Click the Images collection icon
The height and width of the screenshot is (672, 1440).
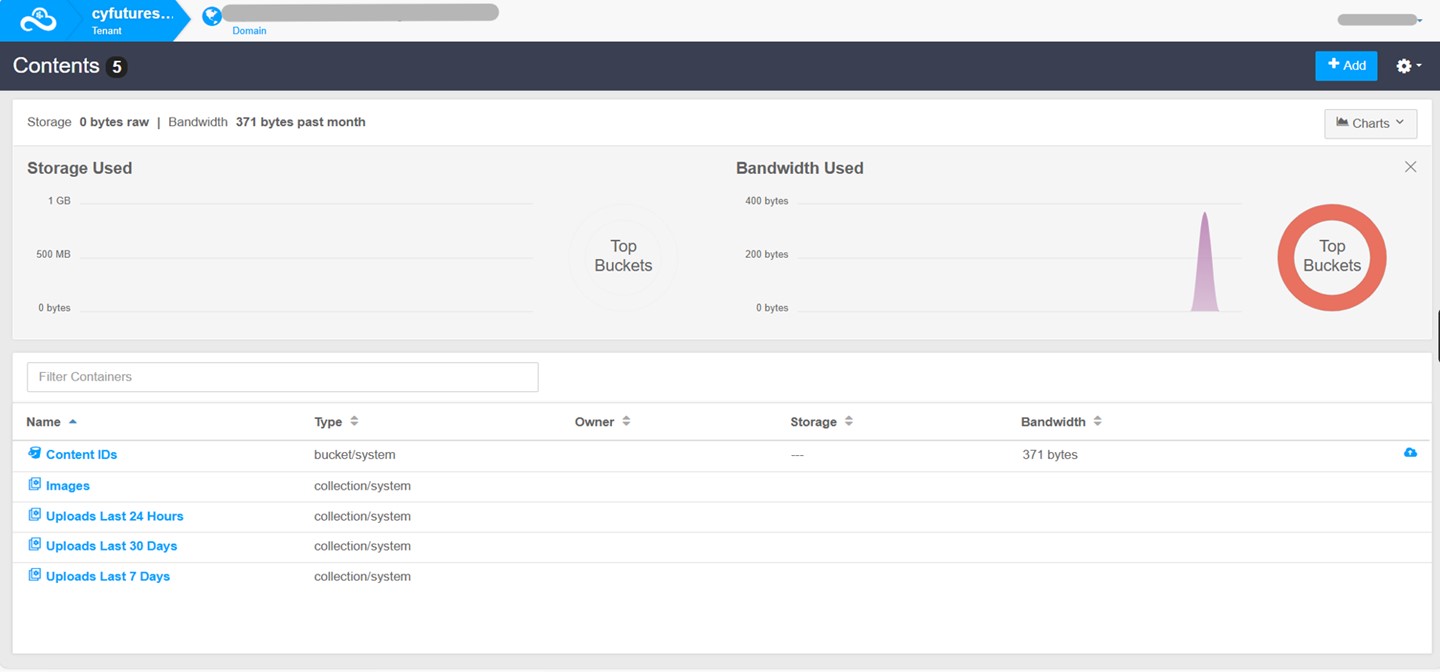click(34, 485)
